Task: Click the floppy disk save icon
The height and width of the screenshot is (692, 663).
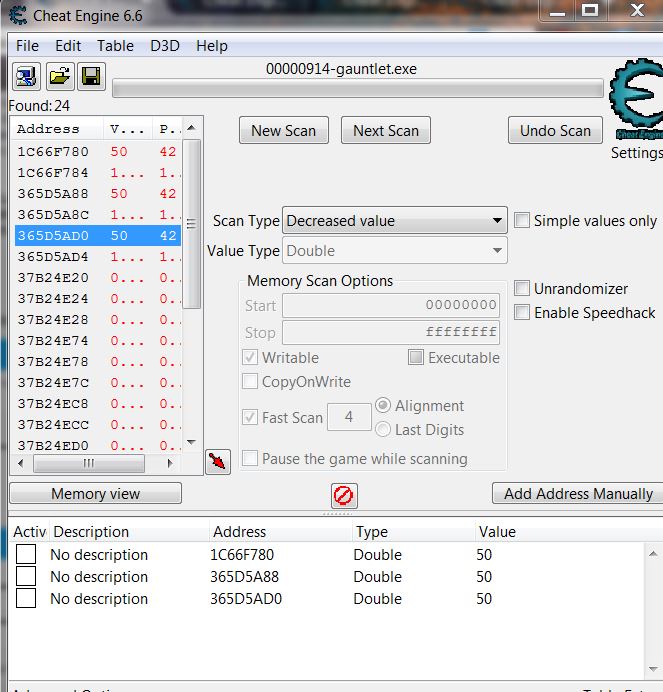Action: pos(91,76)
